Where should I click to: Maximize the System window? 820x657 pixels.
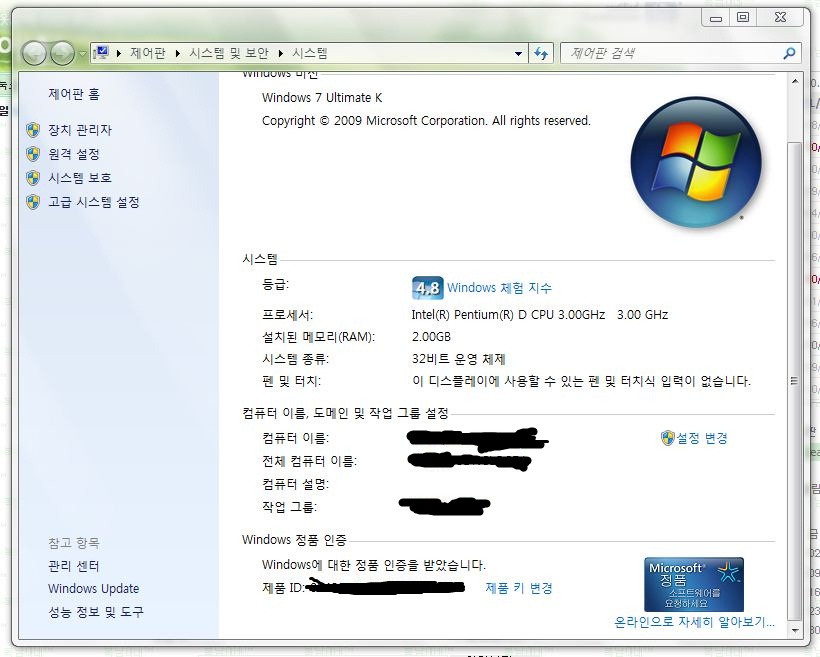point(743,18)
